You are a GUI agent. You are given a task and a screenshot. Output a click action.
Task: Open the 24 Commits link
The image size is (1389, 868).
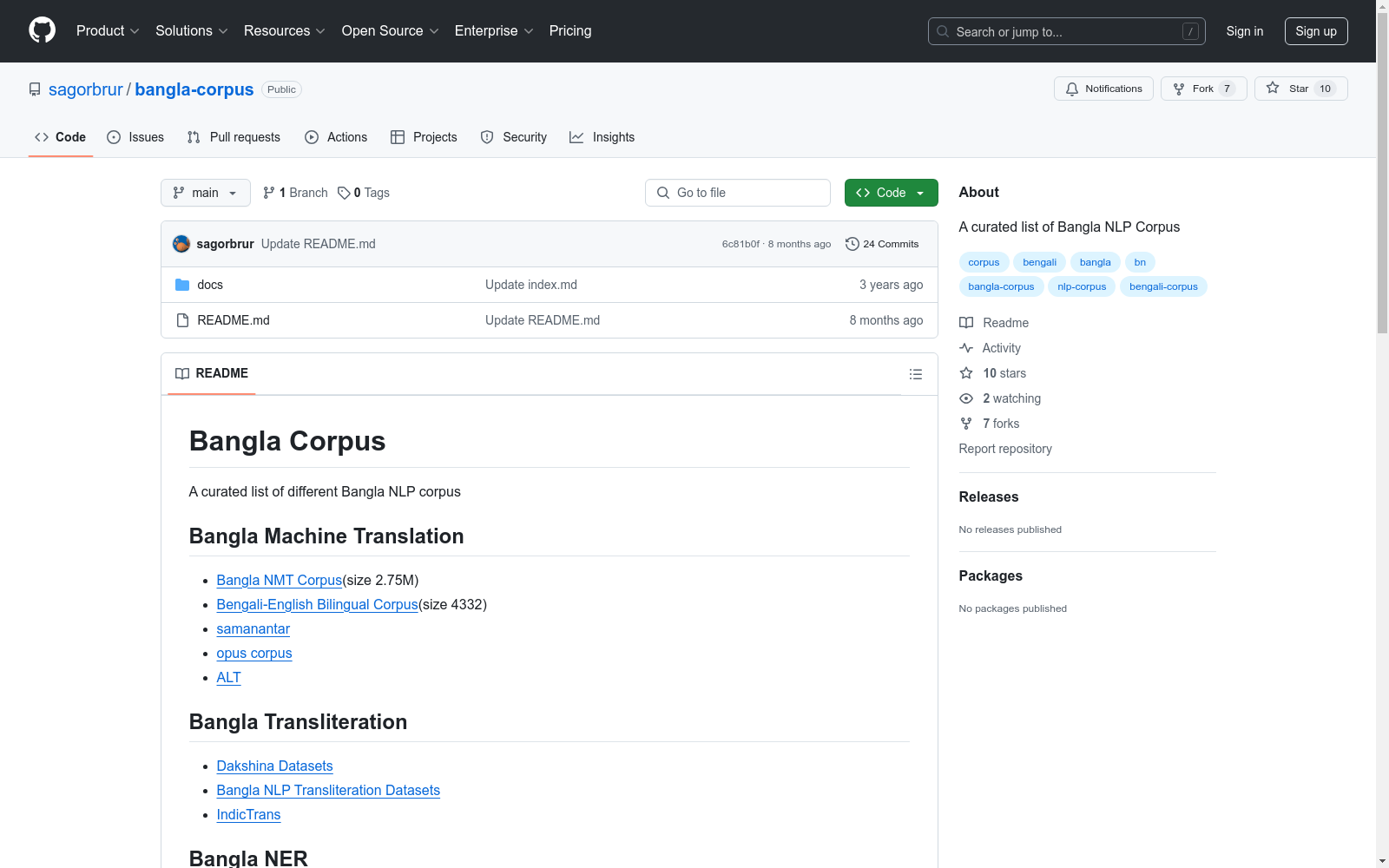tap(882, 244)
